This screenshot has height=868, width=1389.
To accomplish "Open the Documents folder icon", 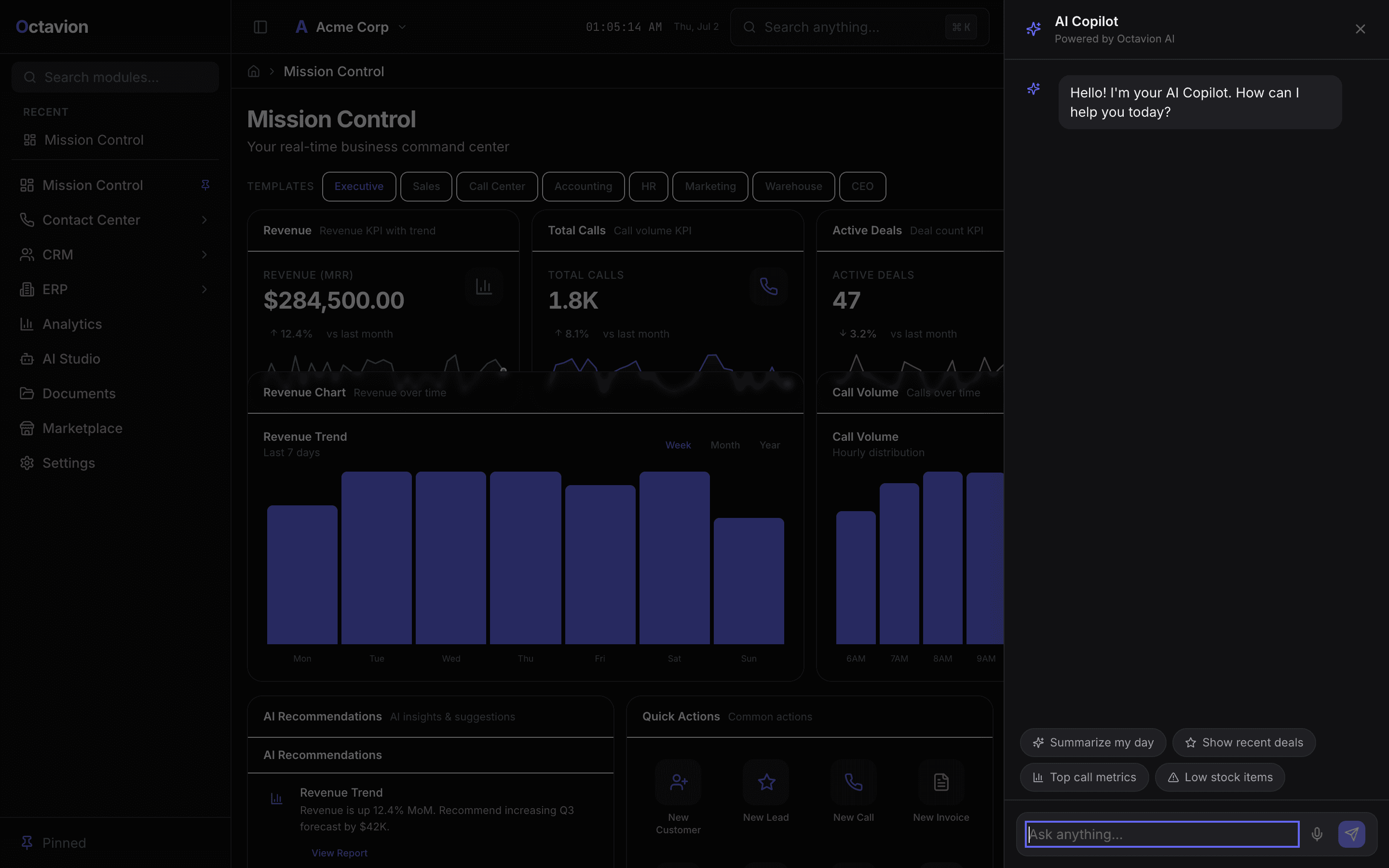I will (27, 393).
